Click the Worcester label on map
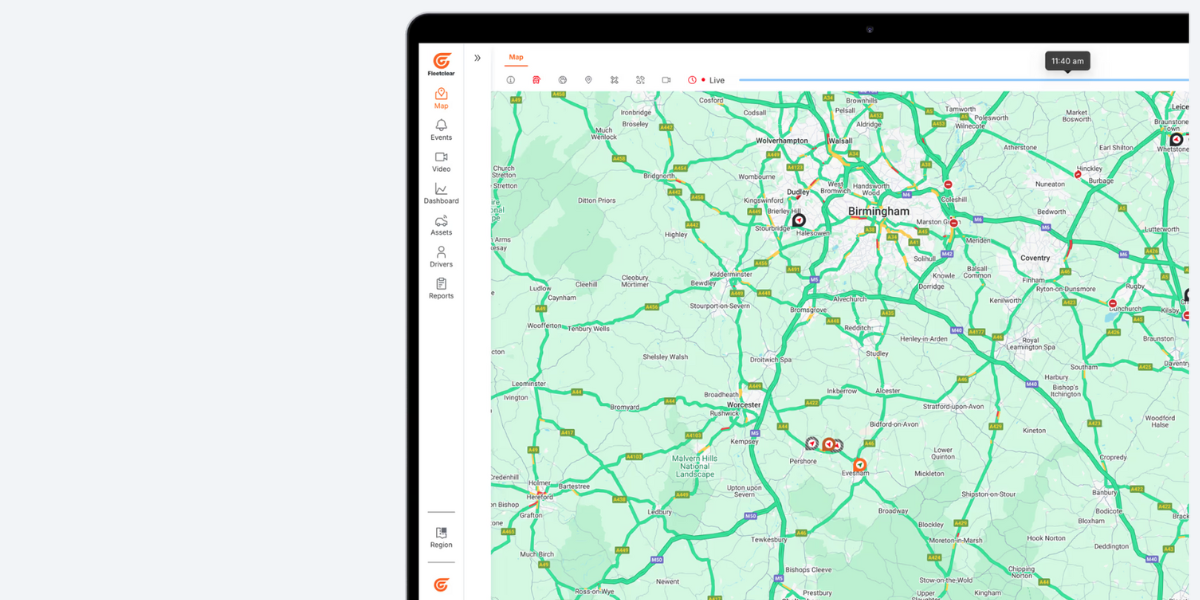 pos(744,405)
